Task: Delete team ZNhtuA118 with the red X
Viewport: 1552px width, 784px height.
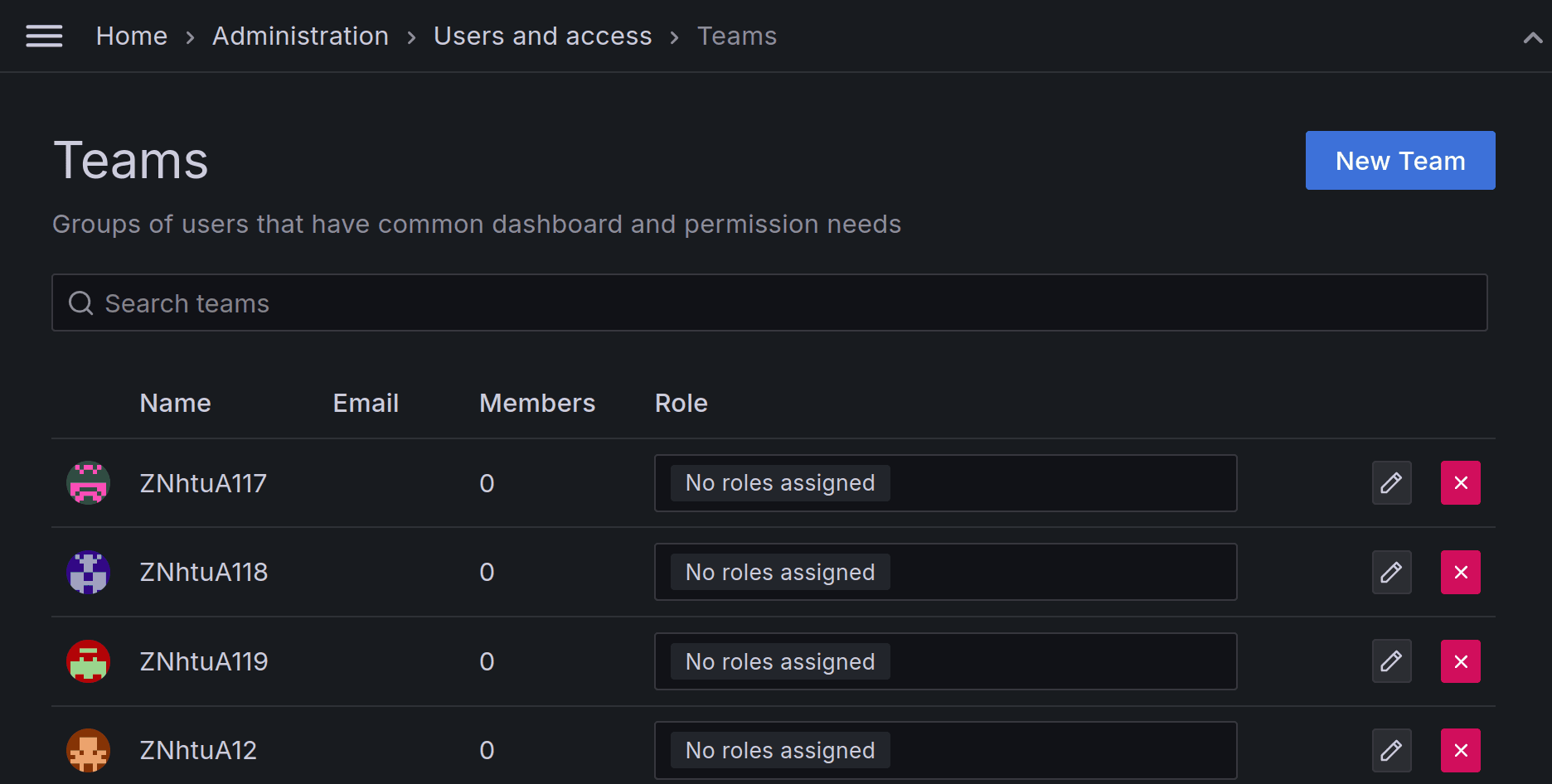Action: (x=1460, y=572)
